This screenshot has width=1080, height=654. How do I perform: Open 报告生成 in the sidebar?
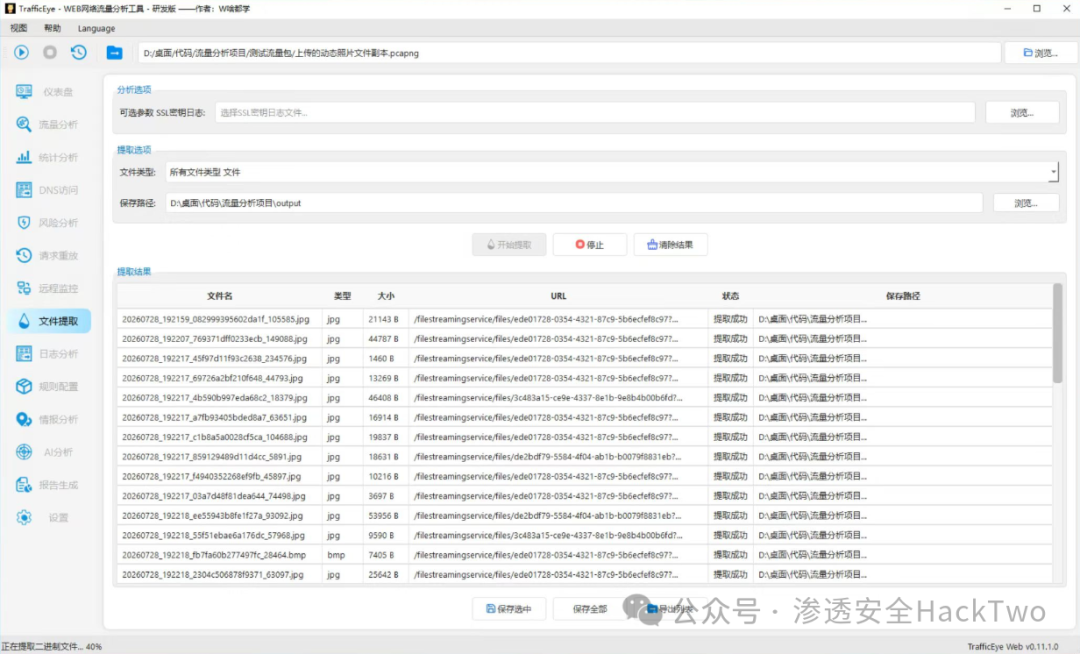(x=49, y=485)
